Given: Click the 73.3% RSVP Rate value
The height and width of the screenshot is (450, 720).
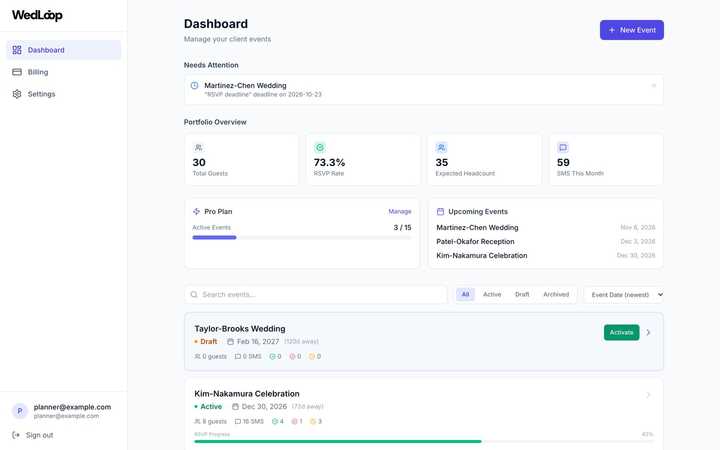Looking at the screenshot, I should coord(329,163).
